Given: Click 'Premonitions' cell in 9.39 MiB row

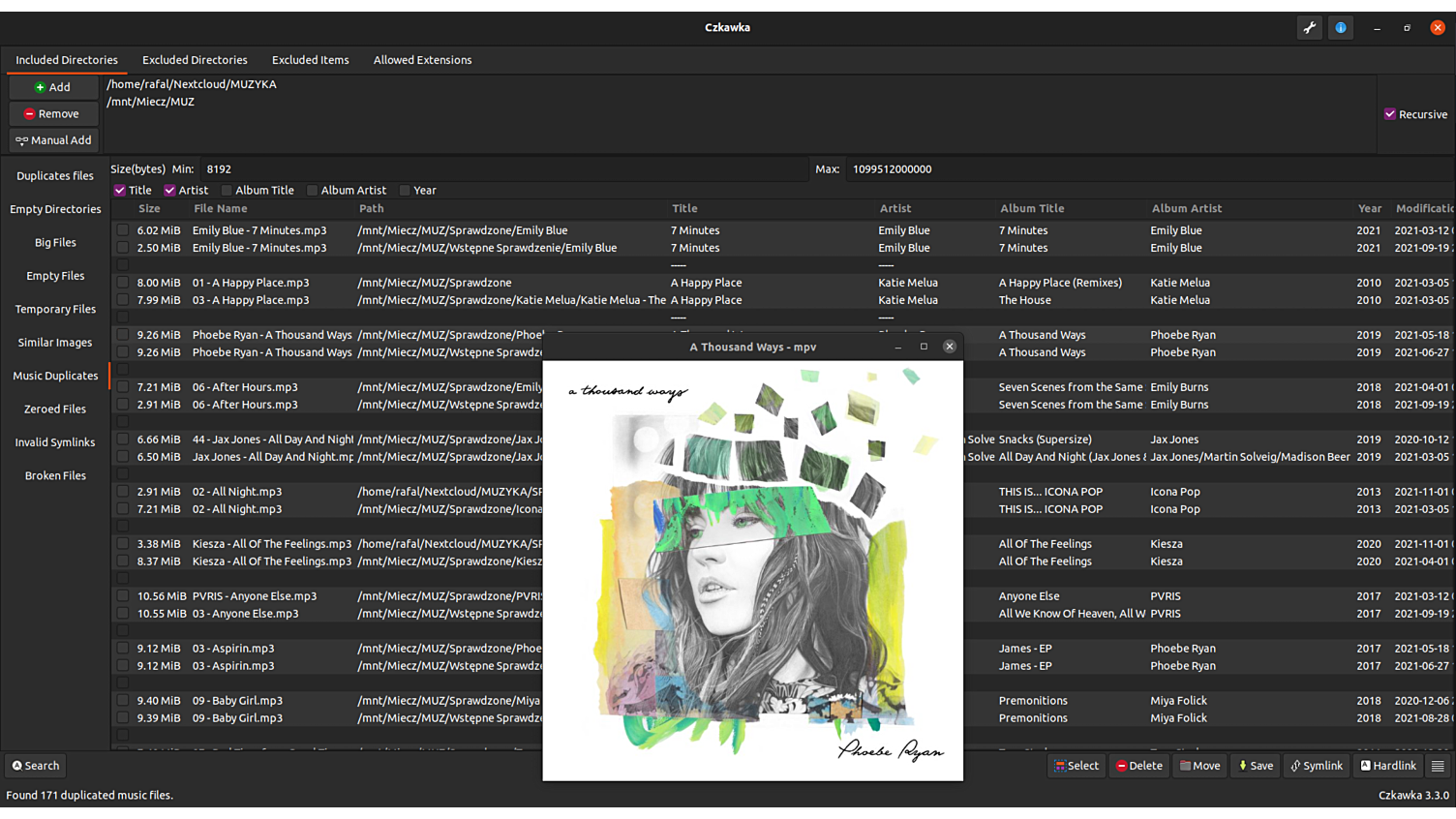Looking at the screenshot, I should pyautogui.click(x=1033, y=718).
